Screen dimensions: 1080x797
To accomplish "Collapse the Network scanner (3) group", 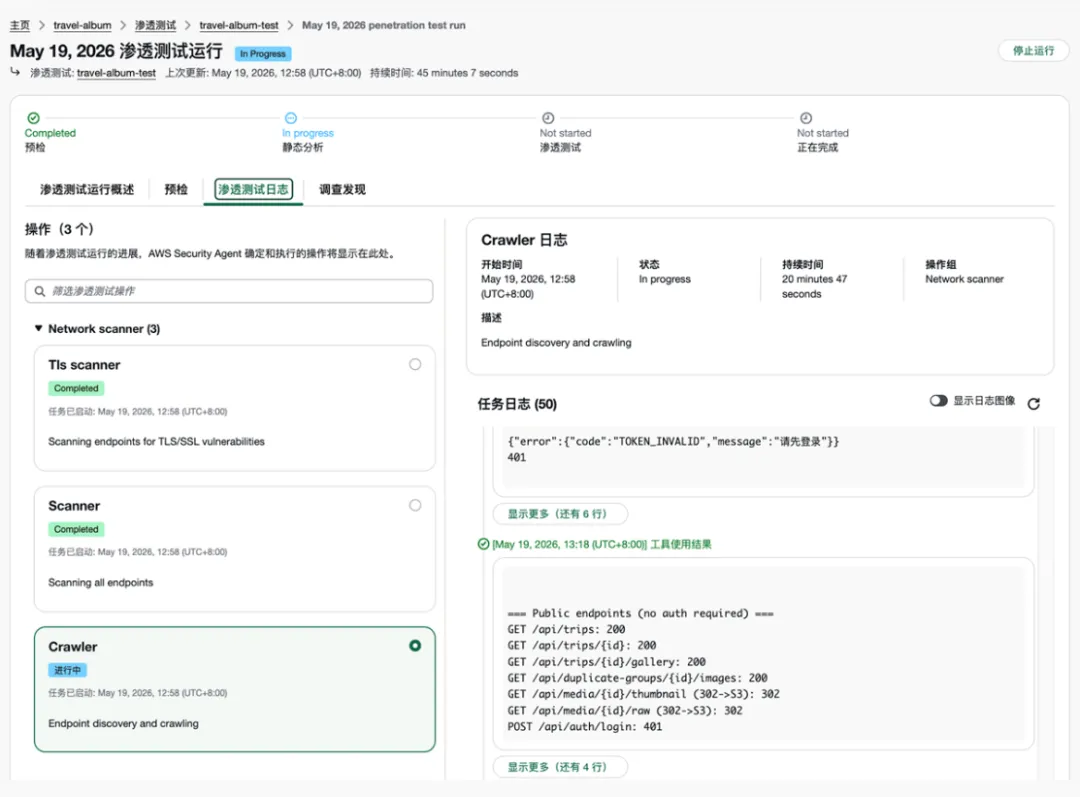I will tap(39, 329).
